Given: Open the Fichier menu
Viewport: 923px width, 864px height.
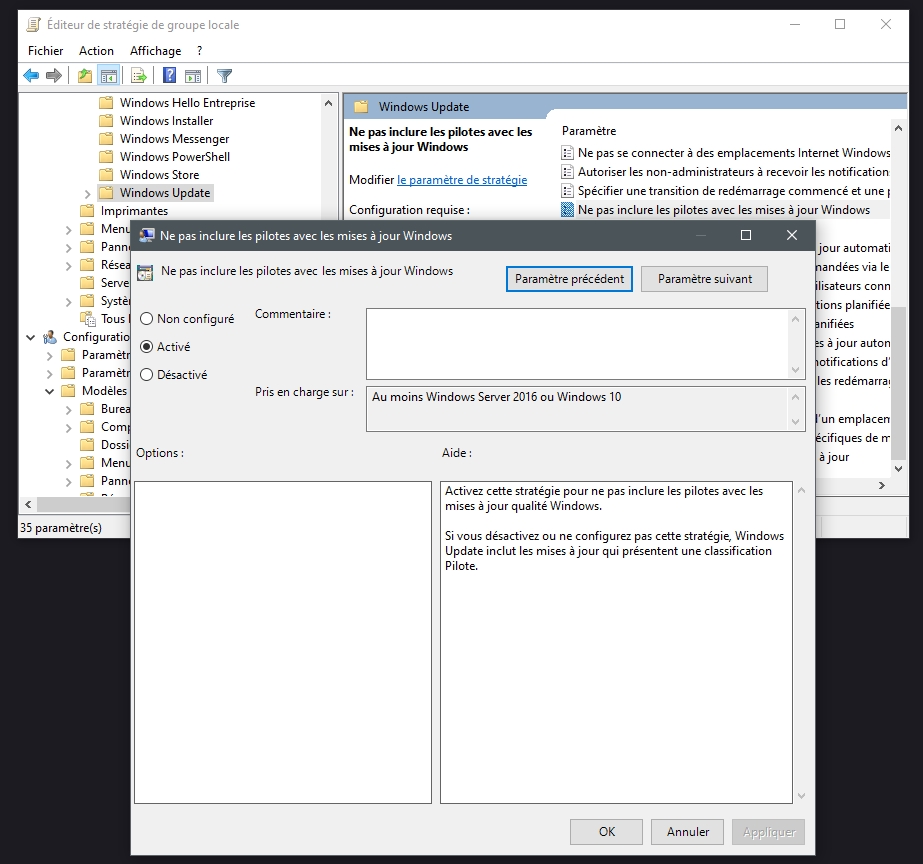Looking at the screenshot, I should (45, 51).
